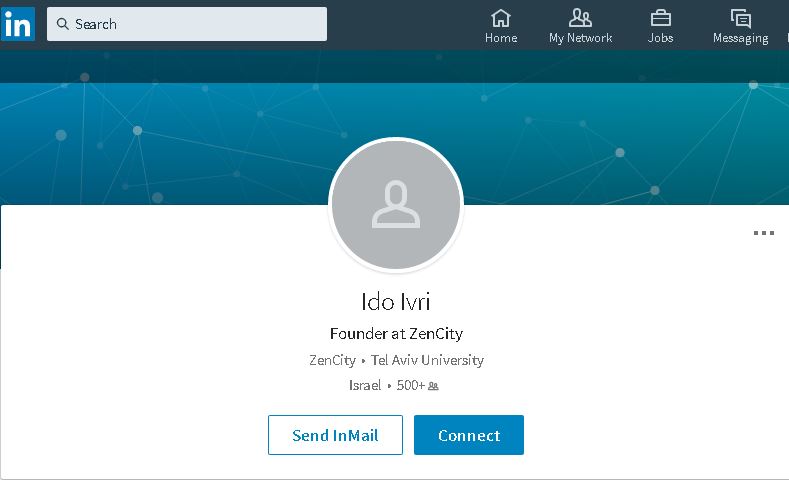Click the LinkedIn logo
Image resolution: width=789 pixels, height=480 pixels.
pyautogui.click(x=17, y=24)
